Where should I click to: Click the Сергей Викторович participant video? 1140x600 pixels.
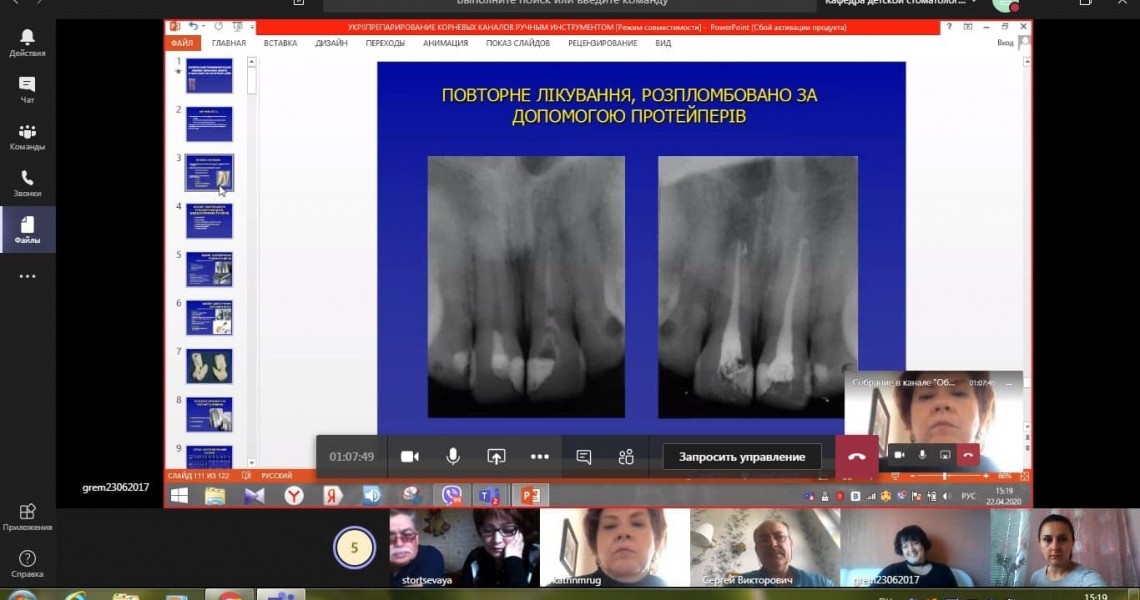(764, 547)
